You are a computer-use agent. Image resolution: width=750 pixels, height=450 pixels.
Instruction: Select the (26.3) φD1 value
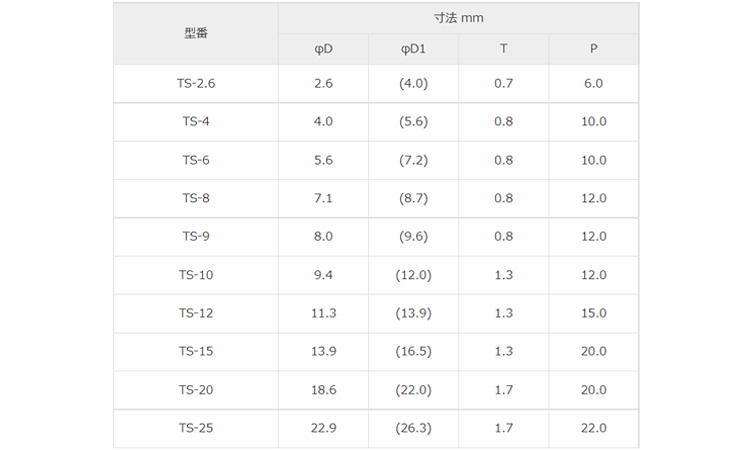pos(413,428)
